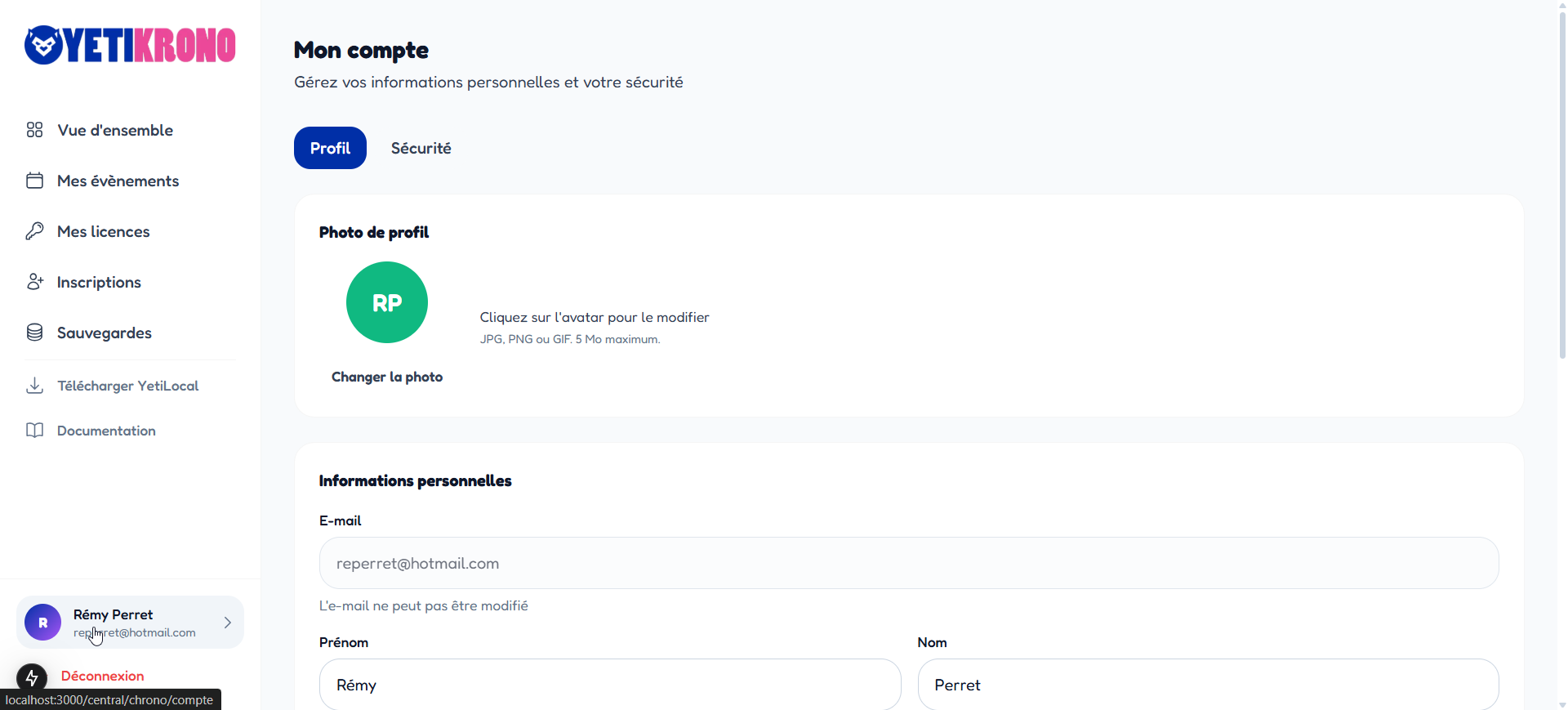Viewport: 1568px width, 710px height.
Task: Expand the Rémy Perret account chevron
Action: [x=228, y=623]
